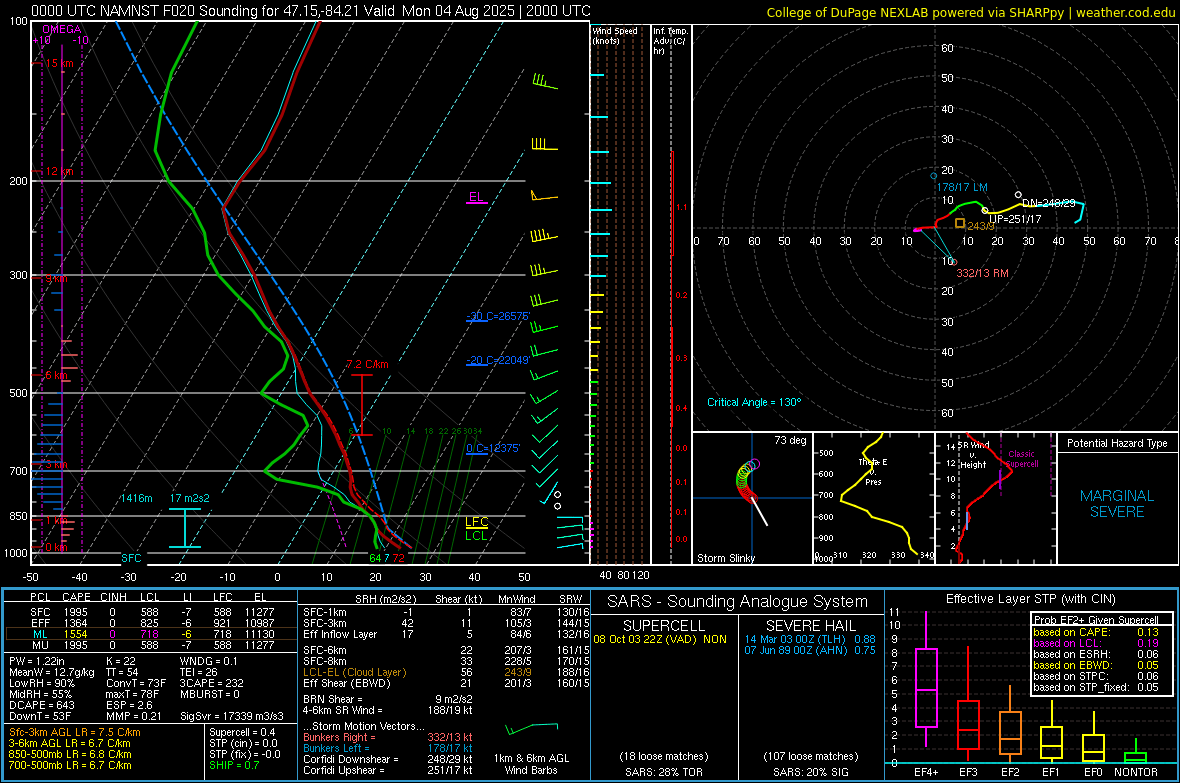Click the based on LCL: 0.19 probability
Image resolution: width=1180 pixels, height=783 pixels.
click(x=1096, y=643)
